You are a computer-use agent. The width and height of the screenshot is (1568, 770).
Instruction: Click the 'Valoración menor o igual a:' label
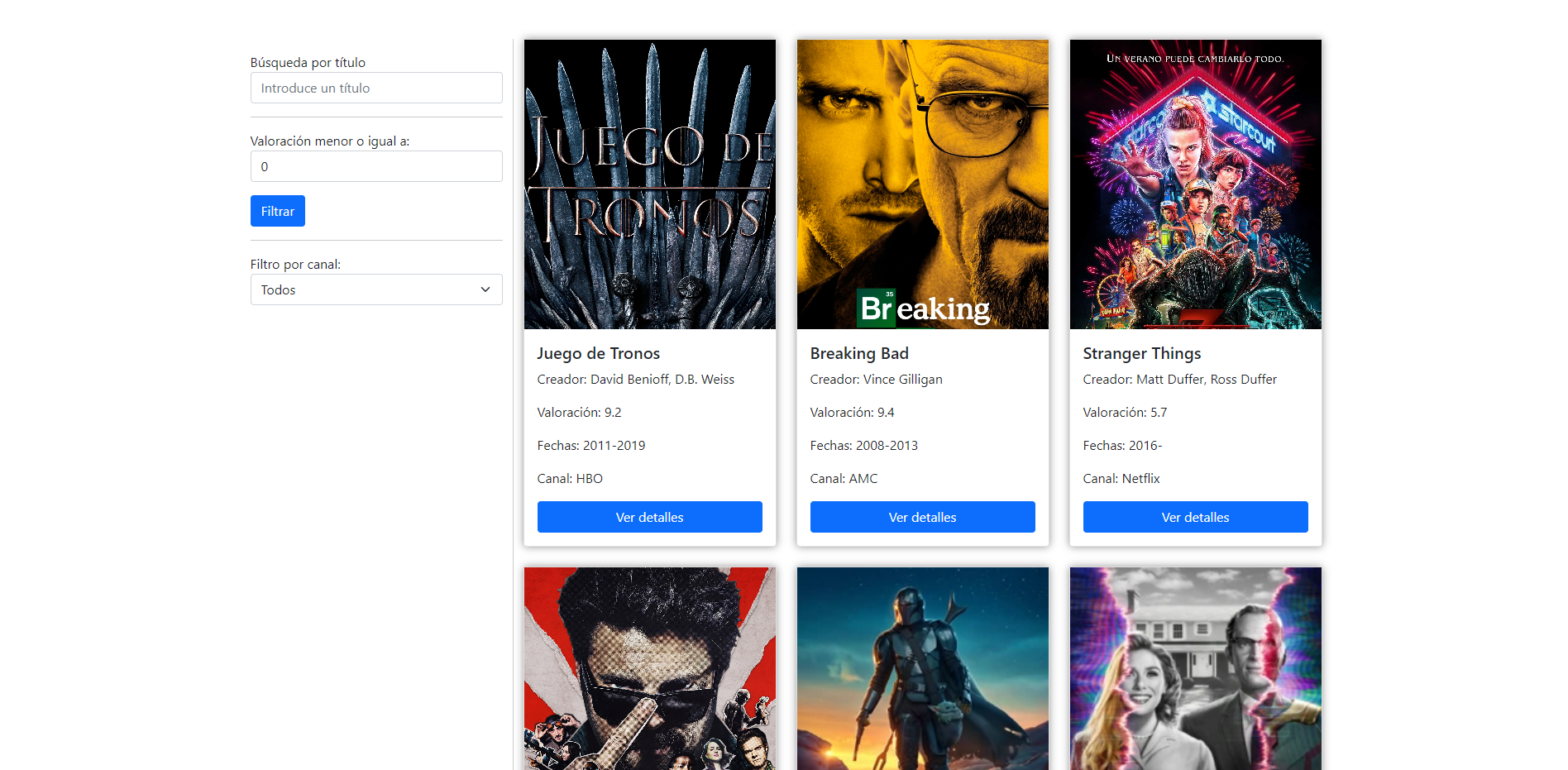coord(330,141)
